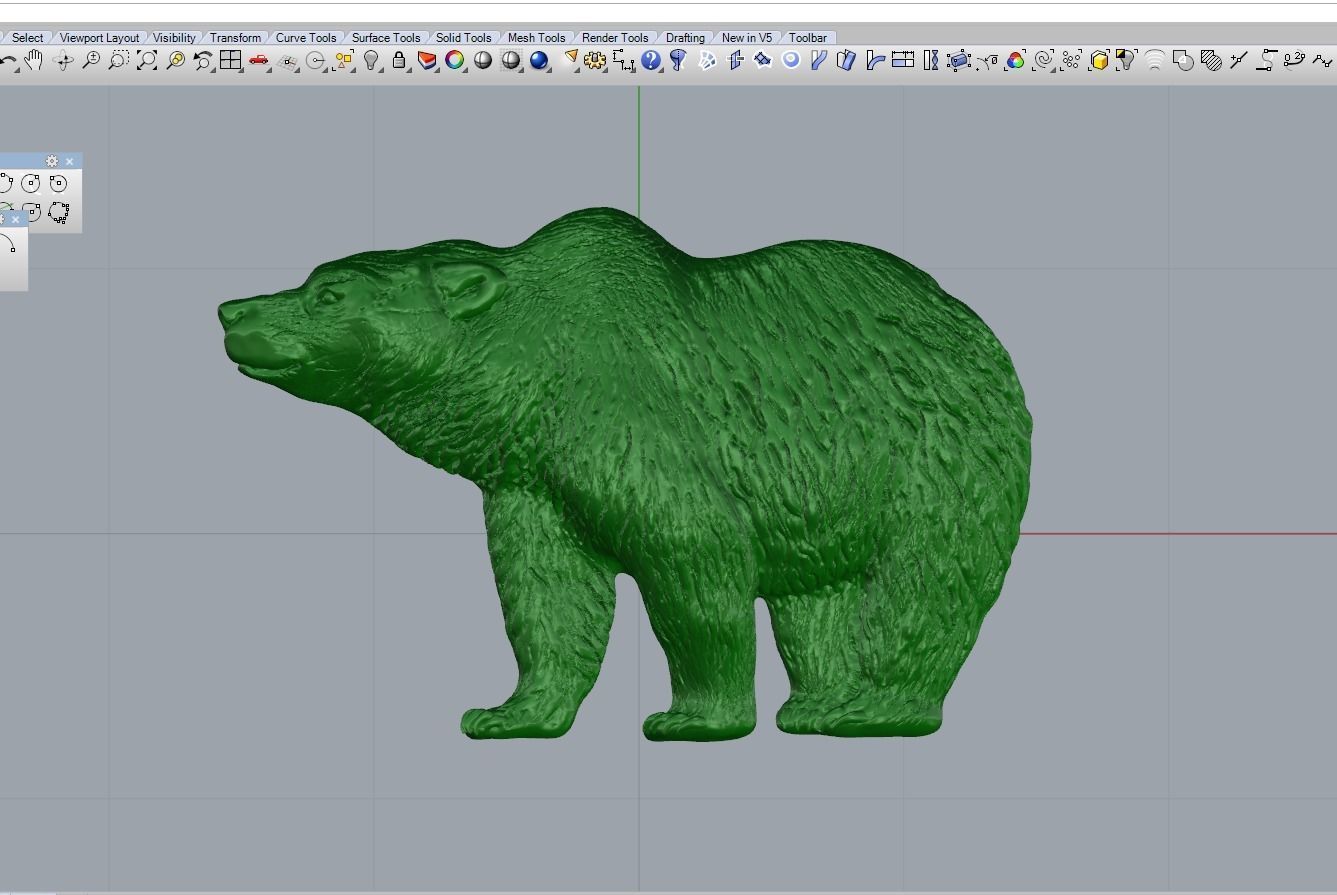Click the layers stack icon

pos(427,61)
